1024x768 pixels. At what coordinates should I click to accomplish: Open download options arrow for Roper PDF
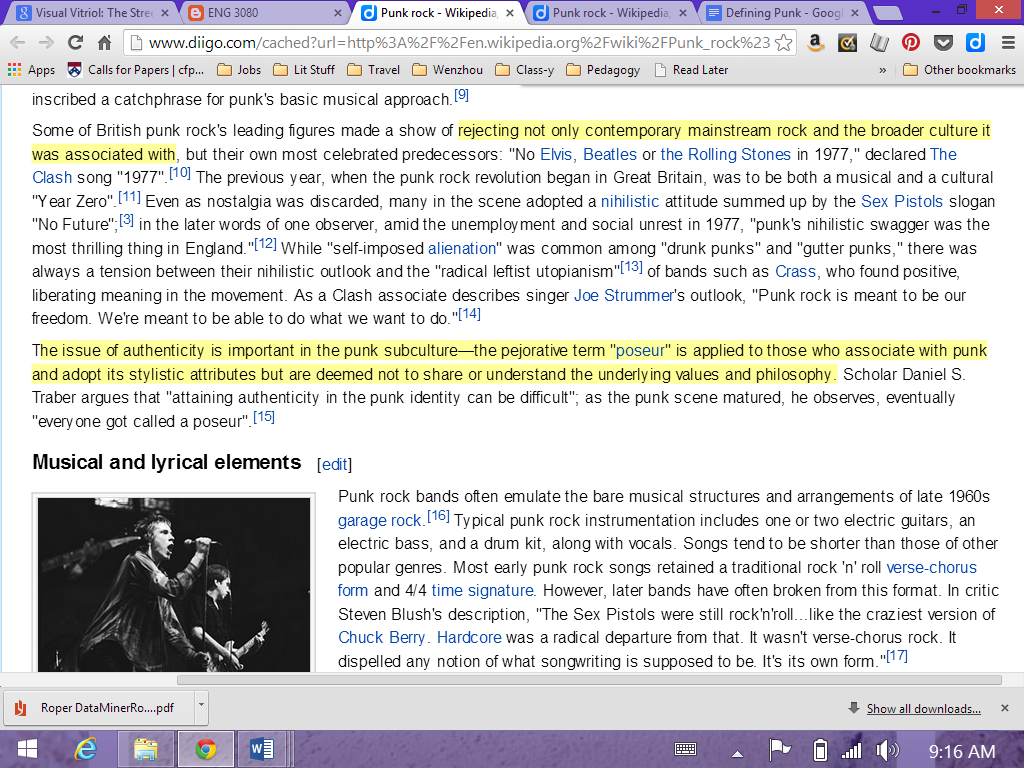201,707
